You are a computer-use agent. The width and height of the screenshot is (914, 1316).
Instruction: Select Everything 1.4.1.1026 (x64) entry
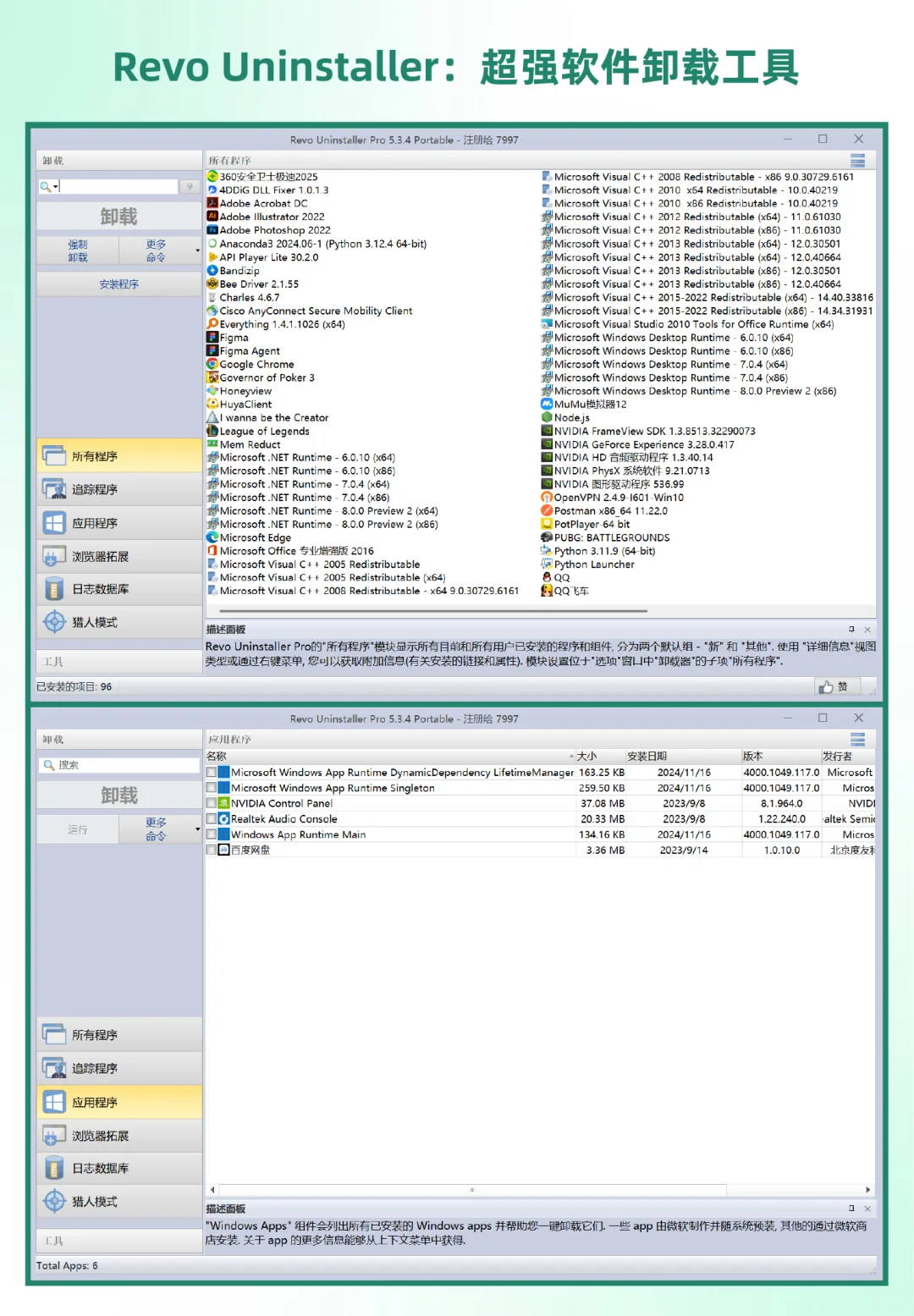(x=276, y=324)
